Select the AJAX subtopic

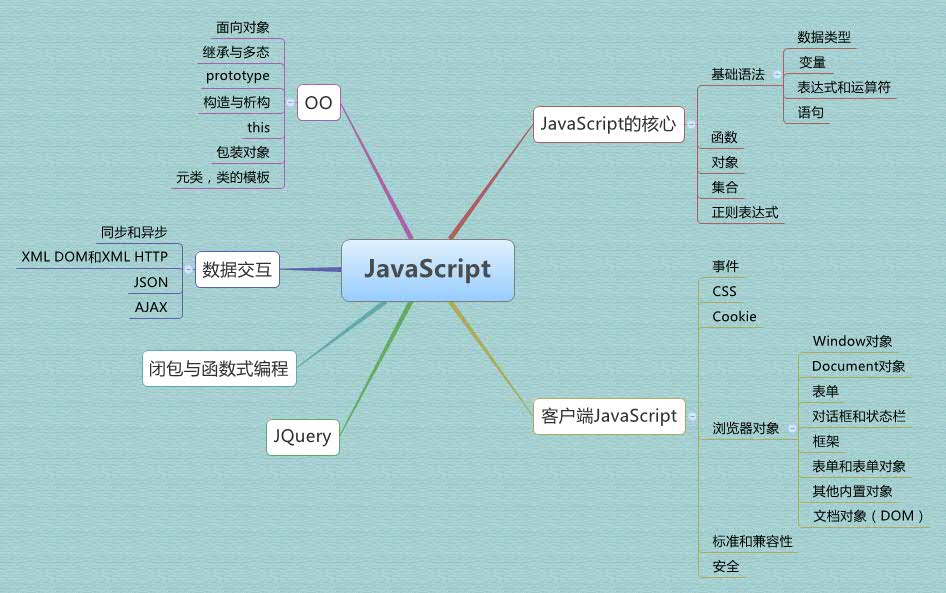tap(152, 307)
